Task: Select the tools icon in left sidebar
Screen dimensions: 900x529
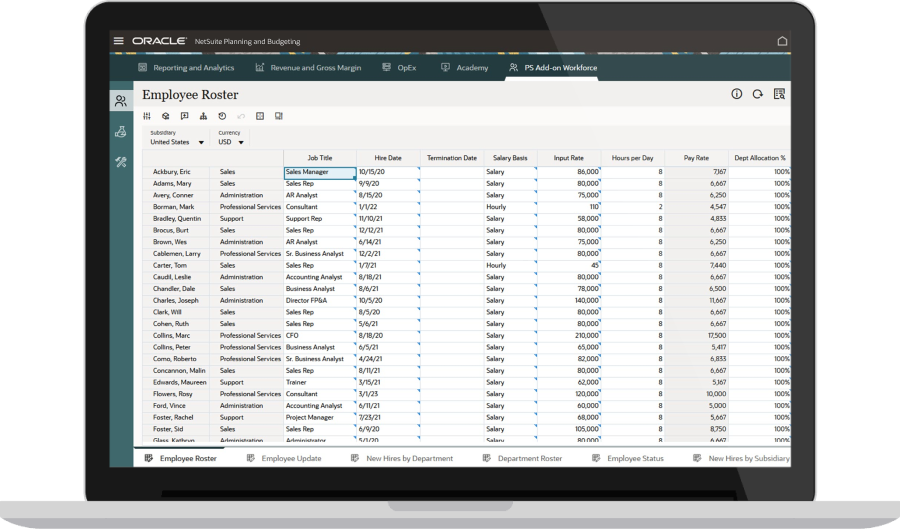Action: pyautogui.click(x=120, y=161)
